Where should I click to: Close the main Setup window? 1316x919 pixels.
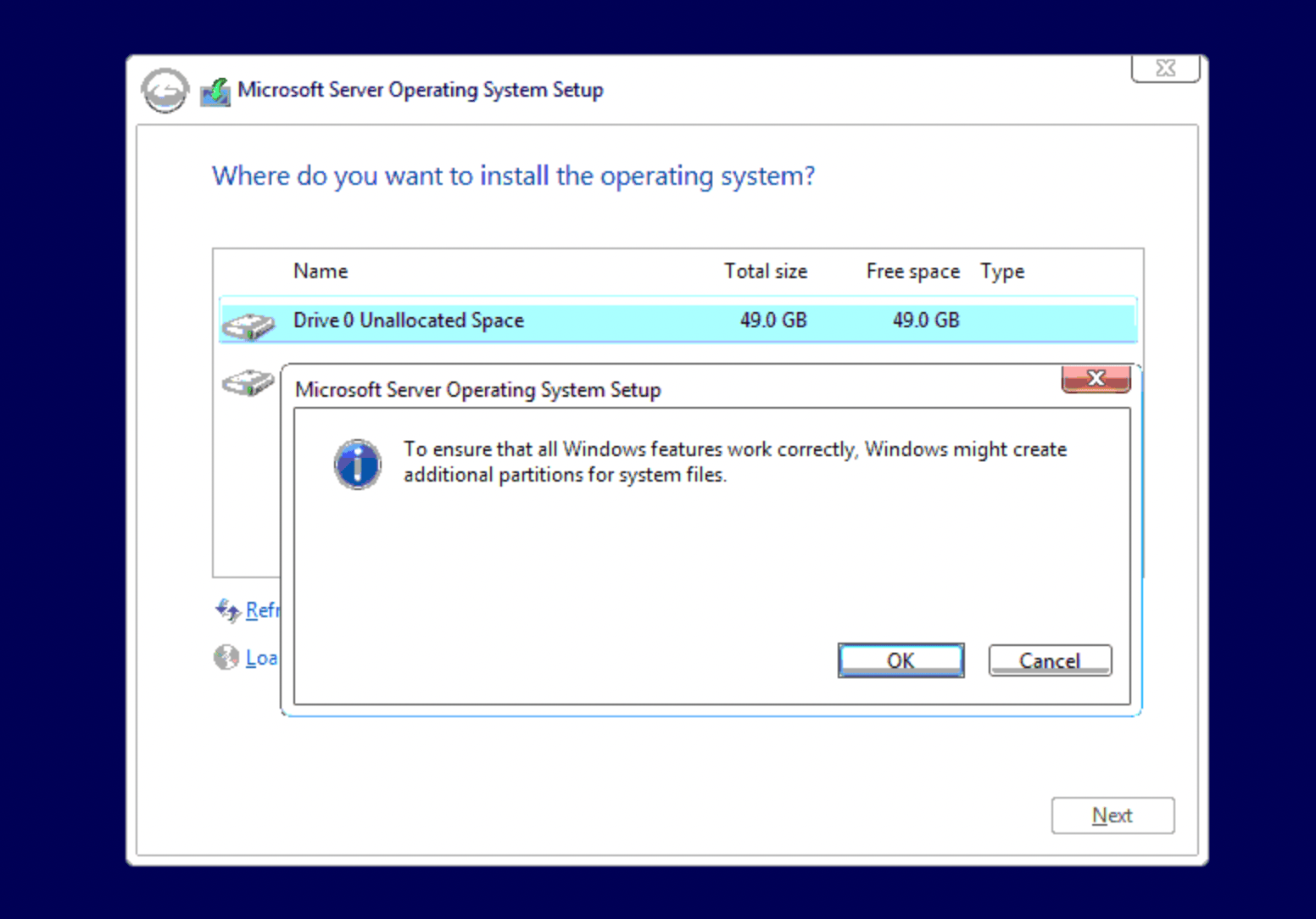click(x=1166, y=68)
